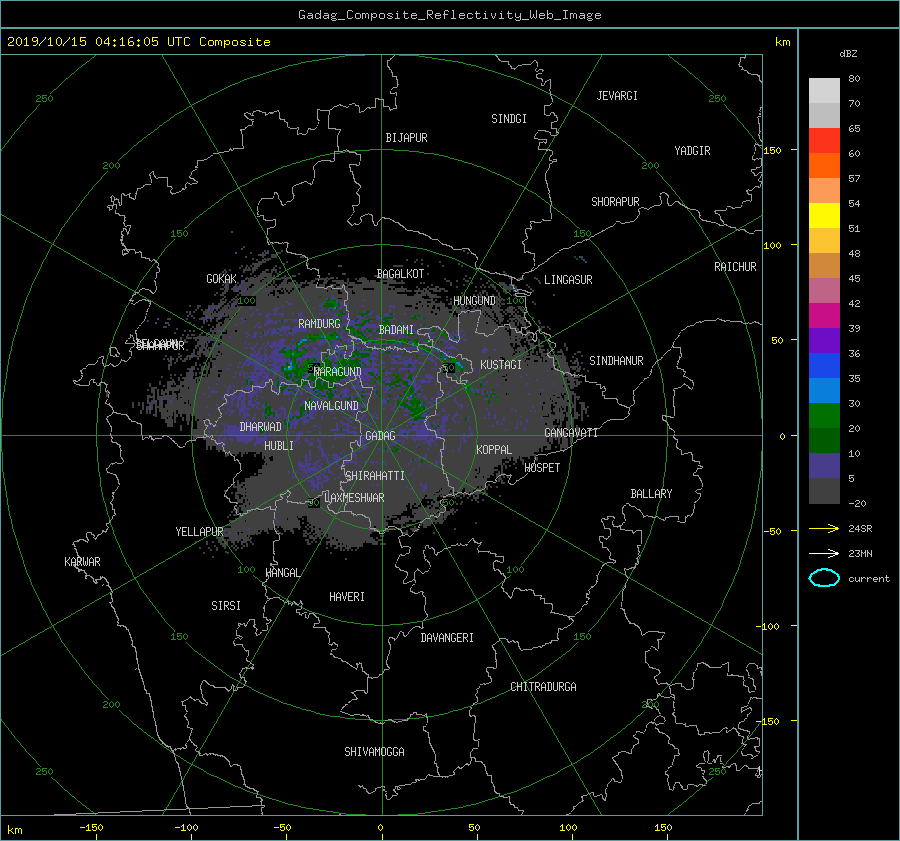This screenshot has height=841, width=900.
Task: Click the SHORAPUR city label
Action: coord(615,201)
